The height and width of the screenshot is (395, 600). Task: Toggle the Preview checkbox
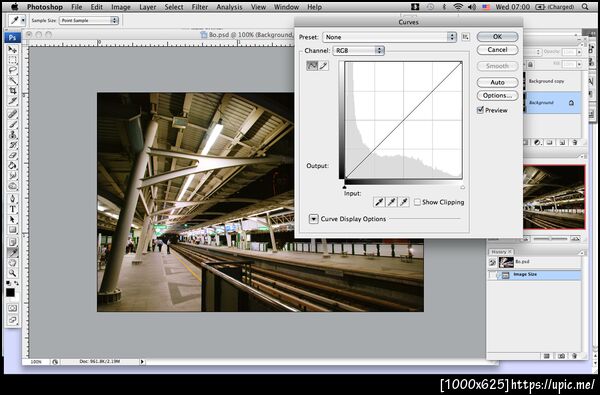pyautogui.click(x=480, y=110)
